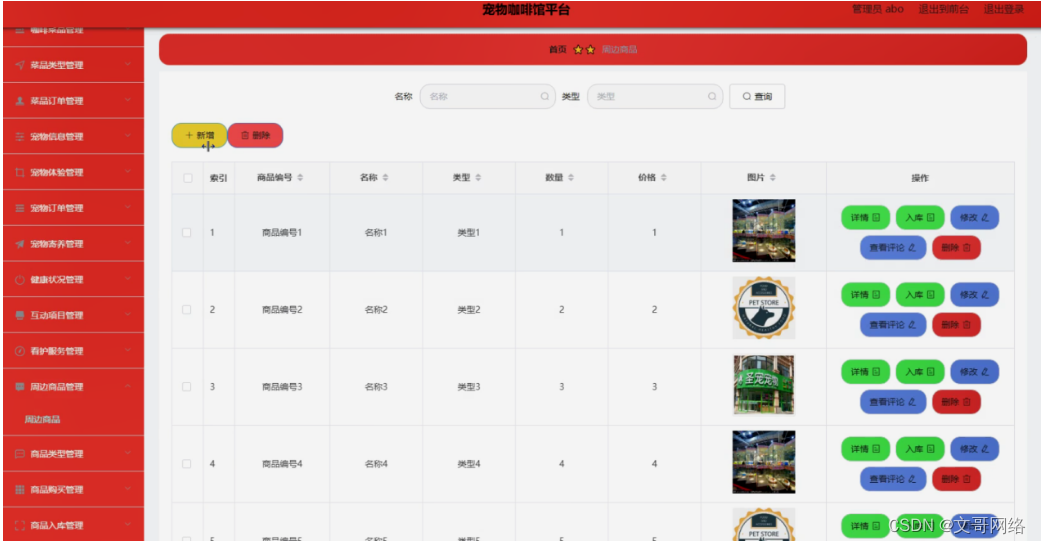Click the 宠物订单管理 list icon
The width and height of the screenshot is (1041, 544).
[x=20, y=209]
